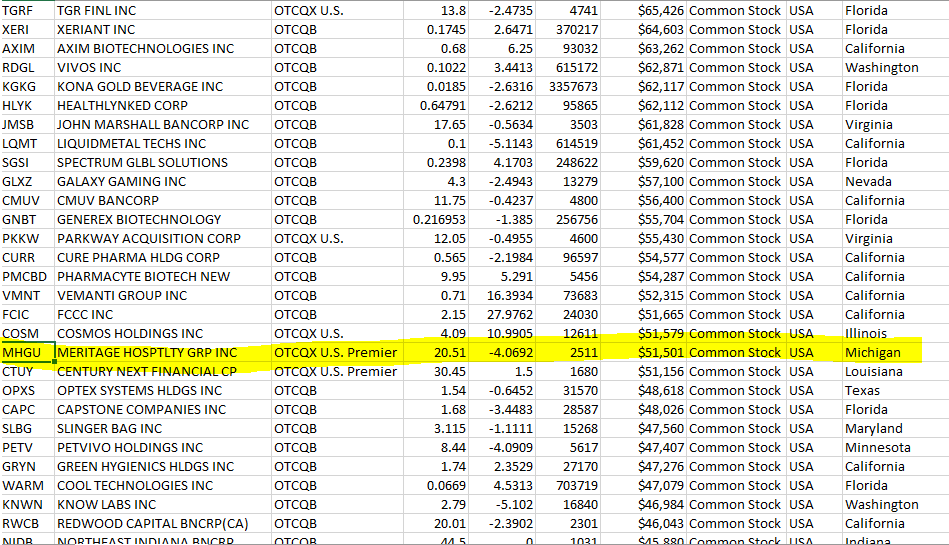The height and width of the screenshot is (545, 949).
Task: Click the 0.216953 price cell
Action: click(436, 219)
